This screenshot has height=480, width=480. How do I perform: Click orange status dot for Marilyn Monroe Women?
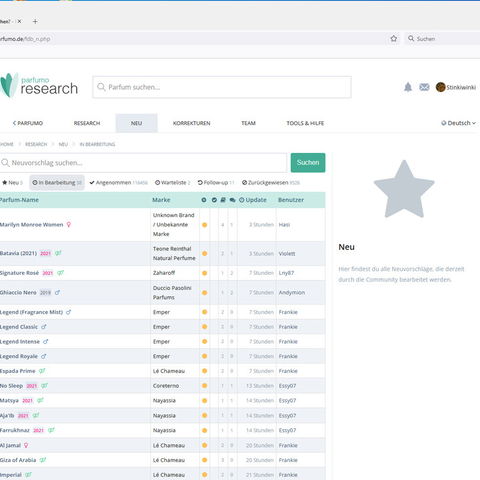click(x=205, y=225)
